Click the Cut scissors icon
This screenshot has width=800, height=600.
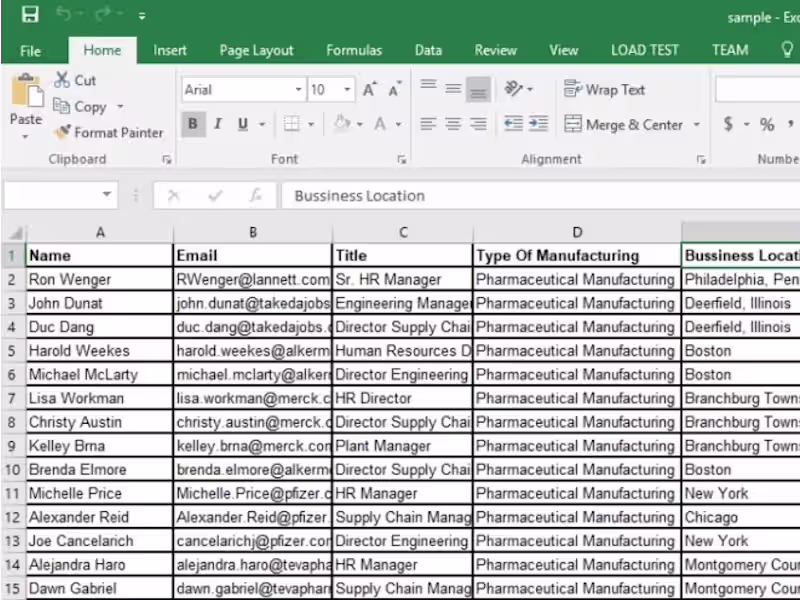pyautogui.click(x=62, y=80)
